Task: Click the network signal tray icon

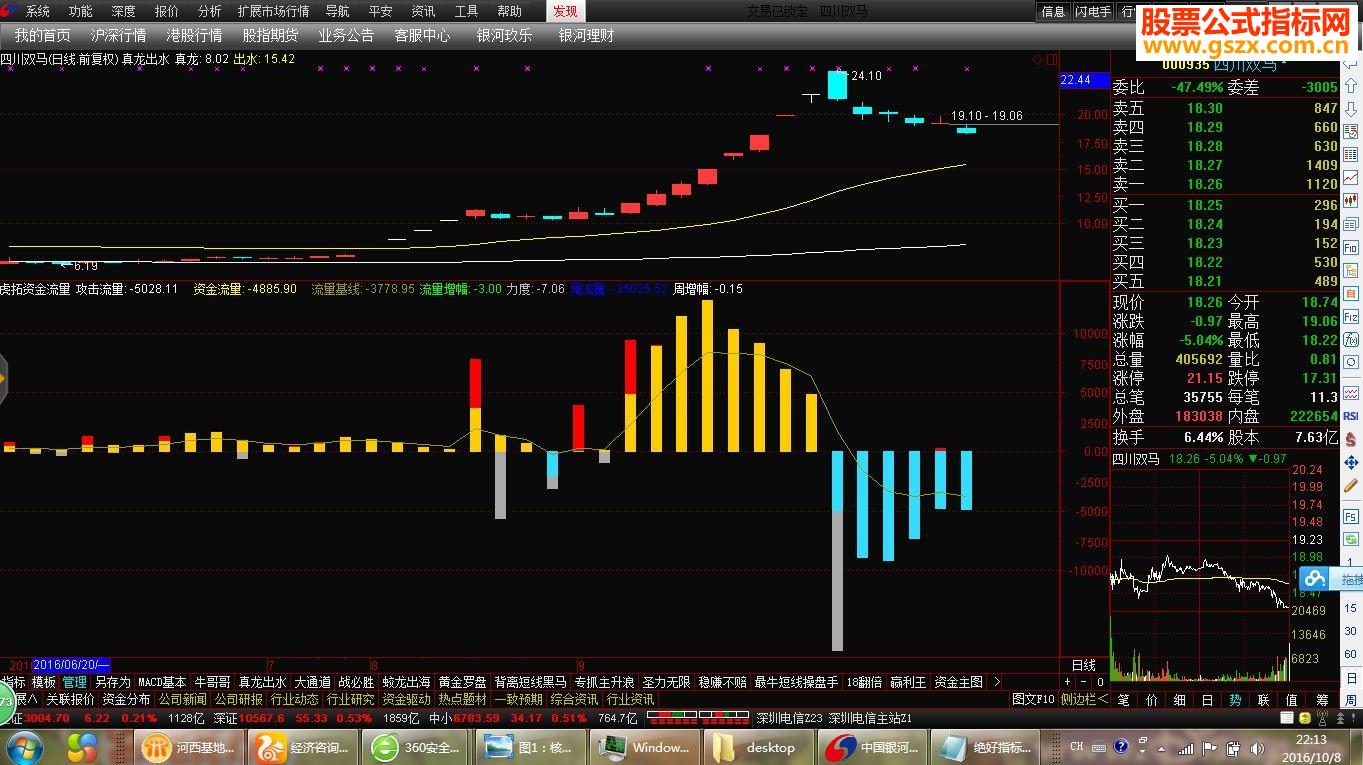Action: 1186,749
